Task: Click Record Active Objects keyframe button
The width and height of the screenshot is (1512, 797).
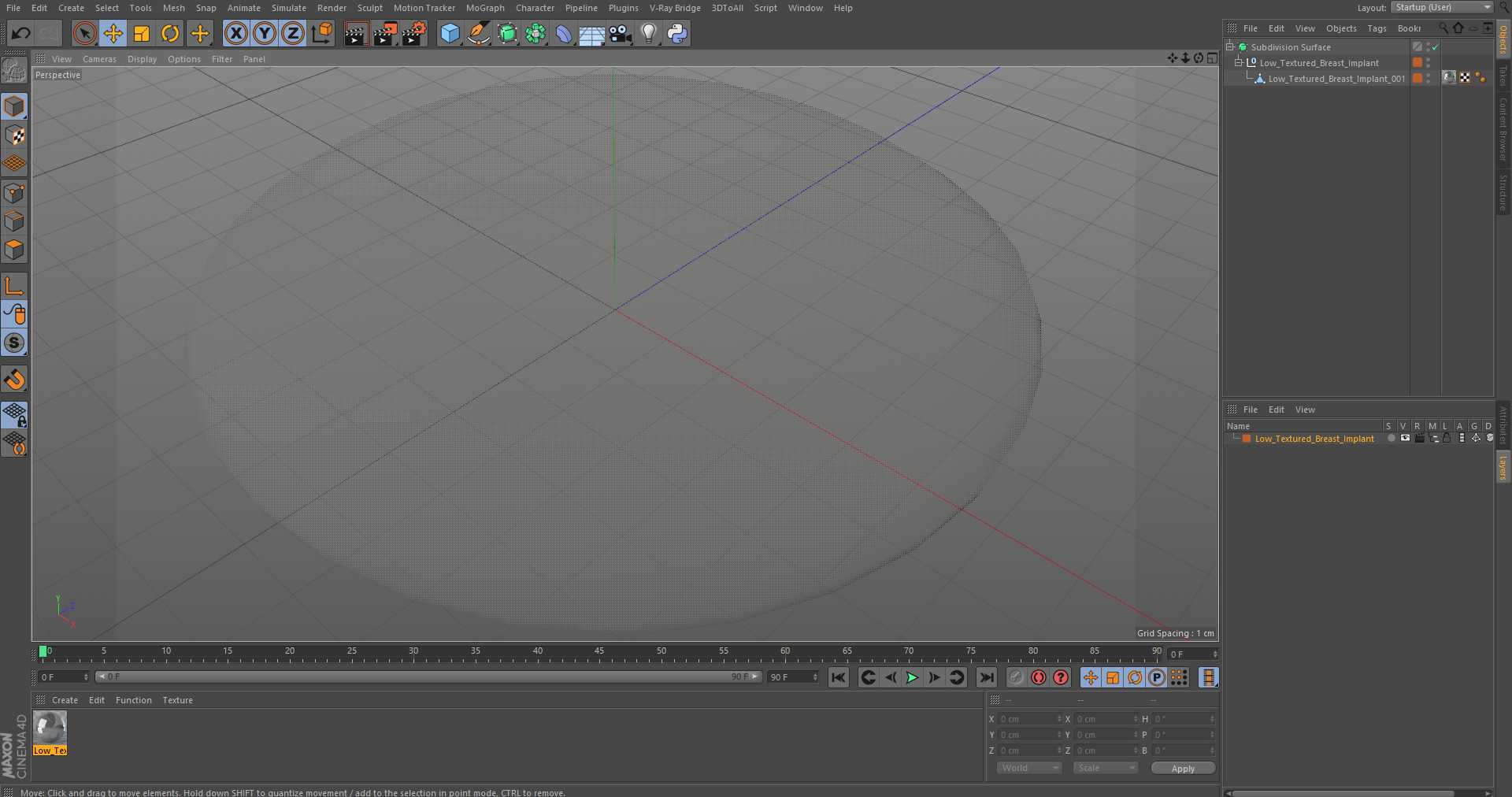Action: coord(1017,677)
